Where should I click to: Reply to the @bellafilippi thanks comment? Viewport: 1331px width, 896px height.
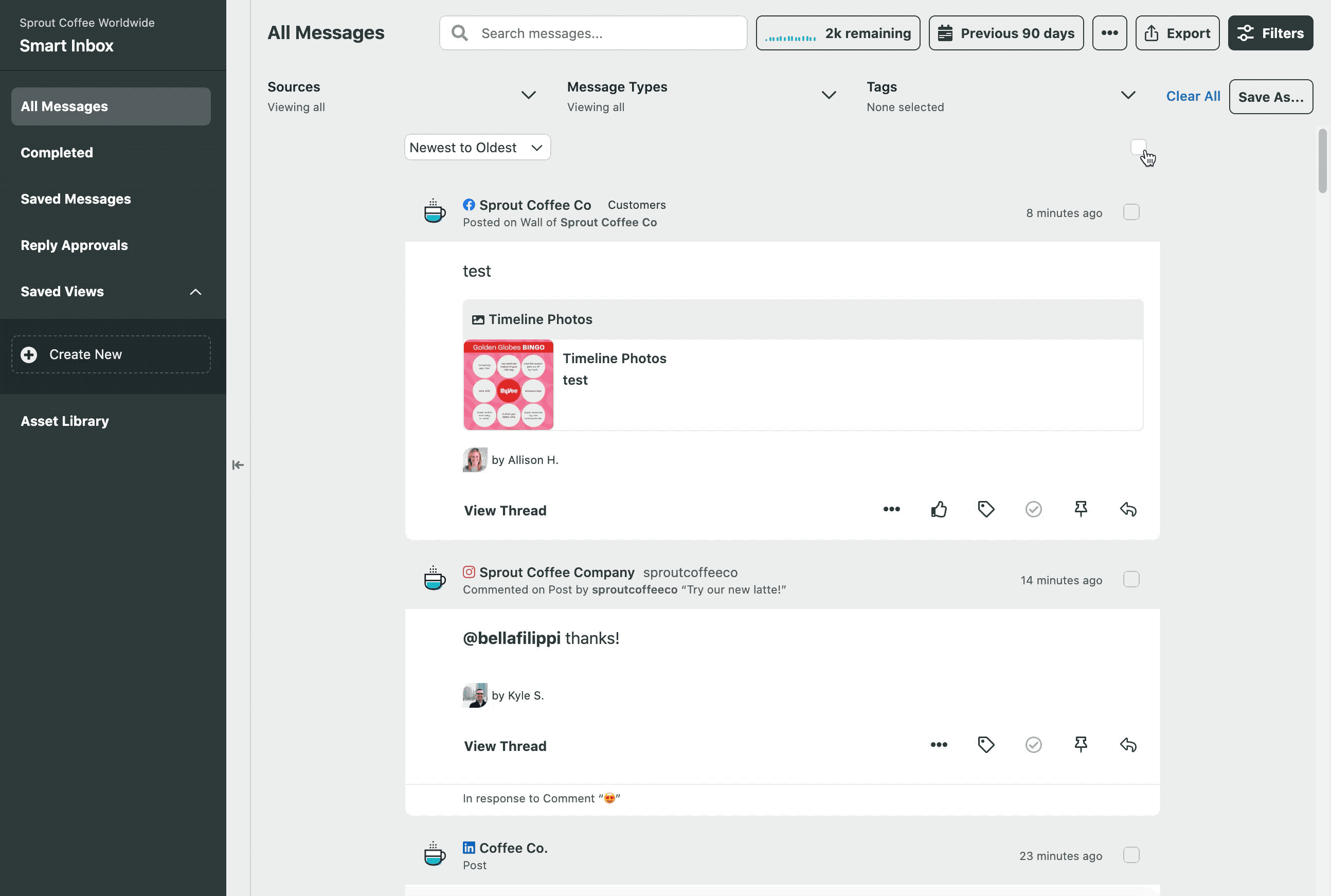pos(1128,745)
